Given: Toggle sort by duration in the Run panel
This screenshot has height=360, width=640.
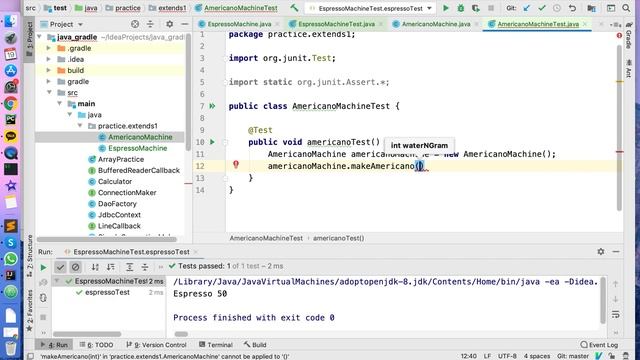Looking at the screenshot, I should coord(111,267).
